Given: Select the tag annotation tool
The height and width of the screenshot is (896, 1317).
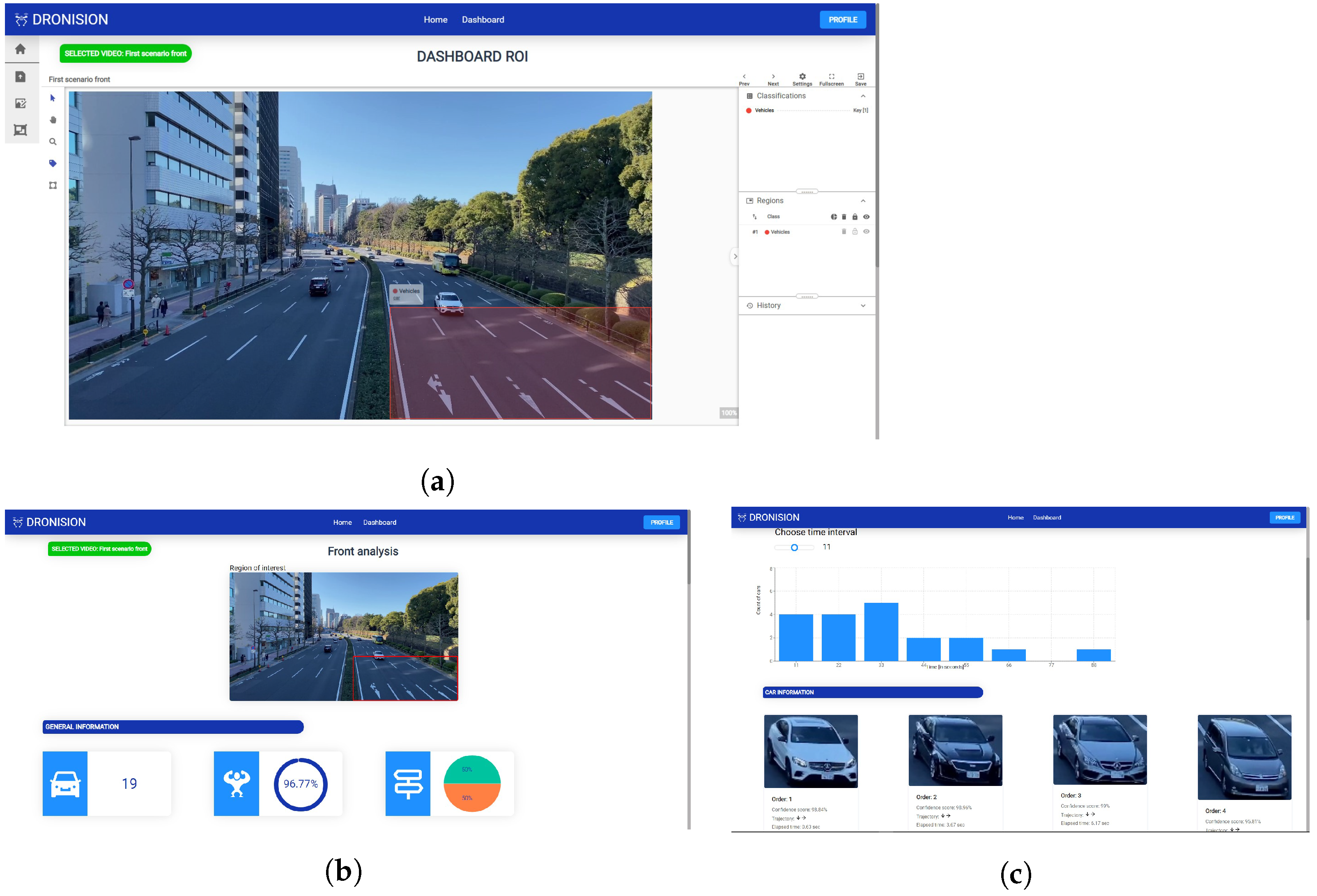Looking at the screenshot, I should pyautogui.click(x=53, y=163).
